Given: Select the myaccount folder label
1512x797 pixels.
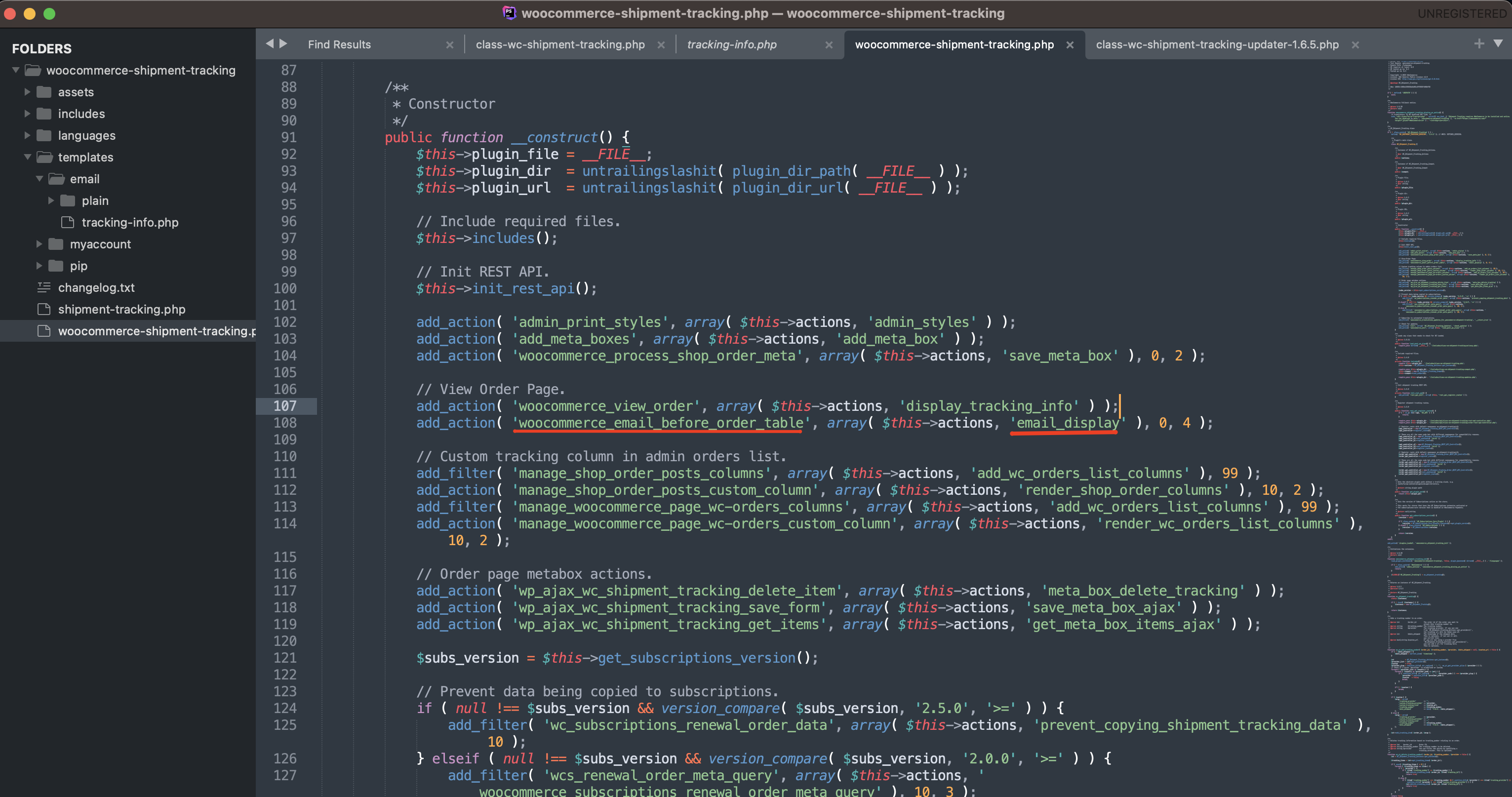Looking at the screenshot, I should pyautogui.click(x=100, y=244).
